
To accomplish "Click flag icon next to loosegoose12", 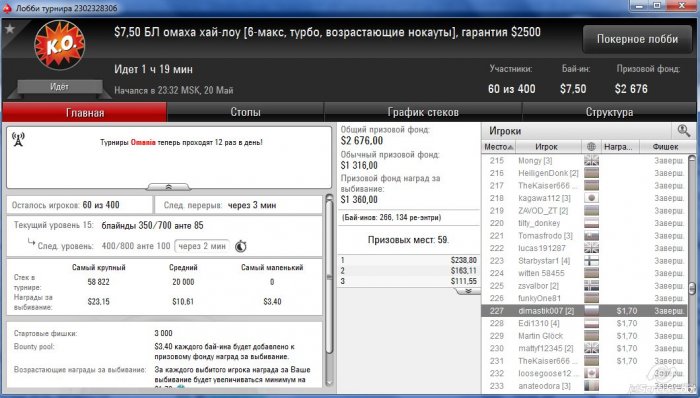I will click(x=591, y=373).
